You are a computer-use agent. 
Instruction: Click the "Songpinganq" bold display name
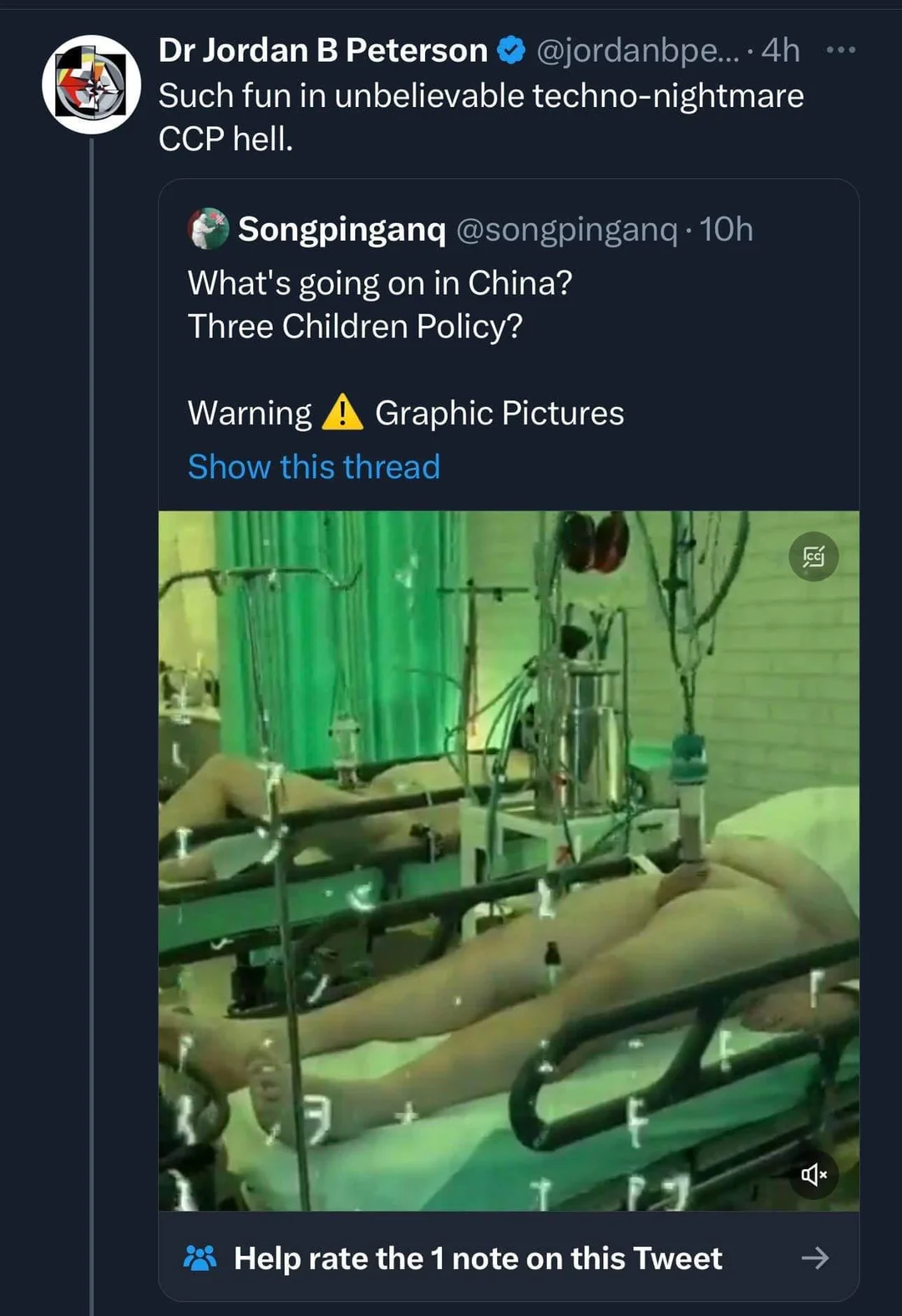(342, 229)
